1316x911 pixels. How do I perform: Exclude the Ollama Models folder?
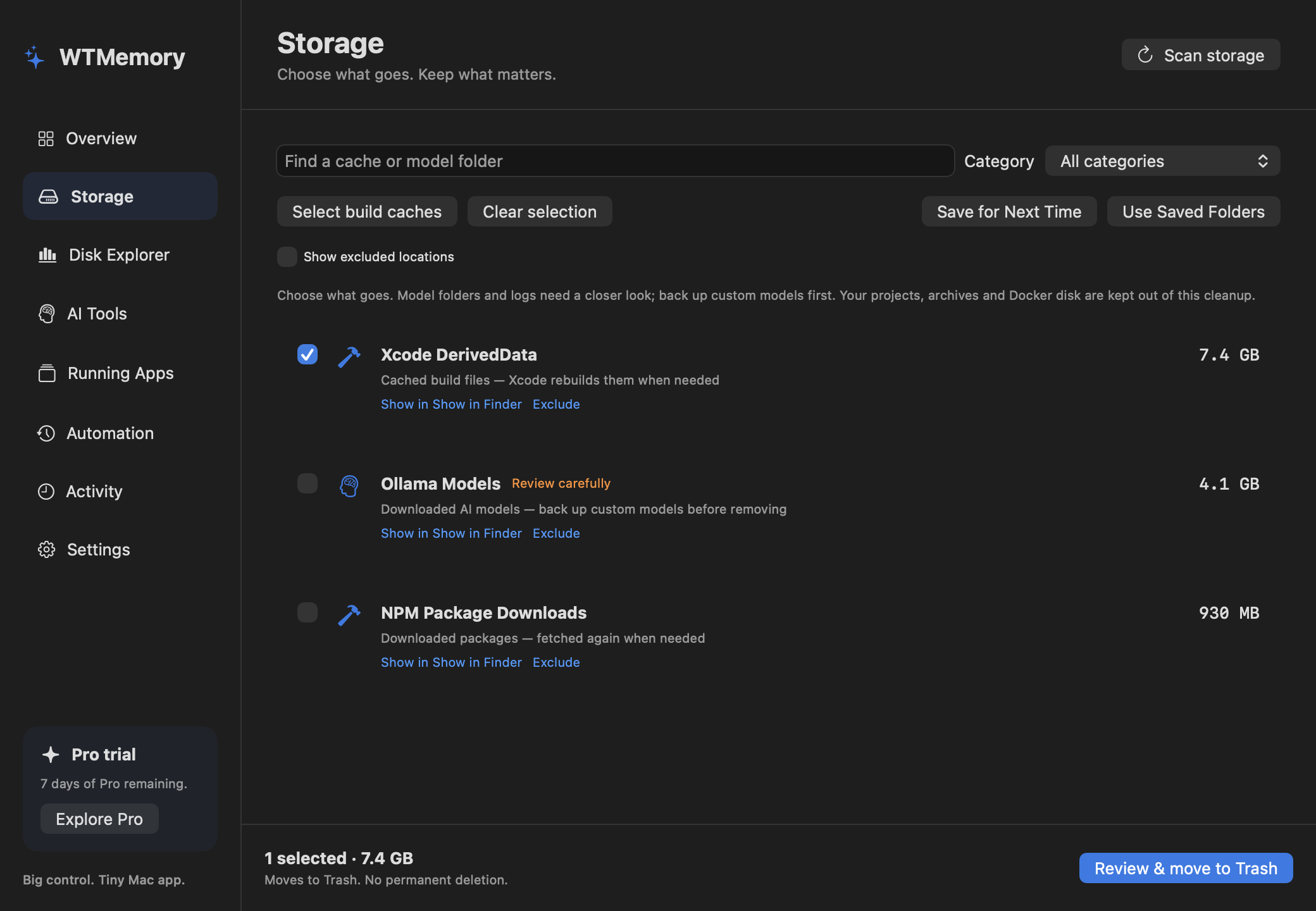[556, 533]
